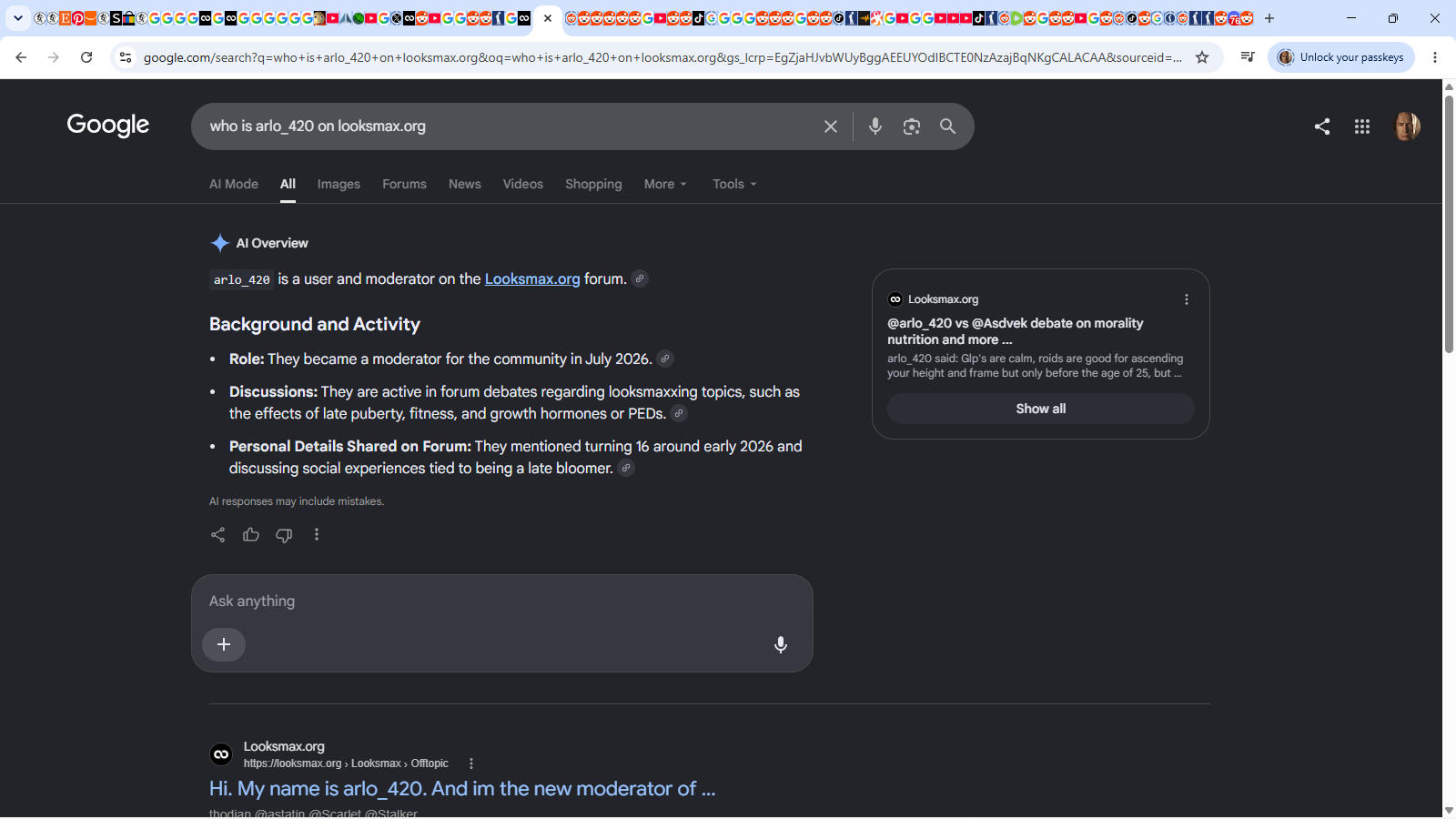Open source link beside the Role bullet

666,359
